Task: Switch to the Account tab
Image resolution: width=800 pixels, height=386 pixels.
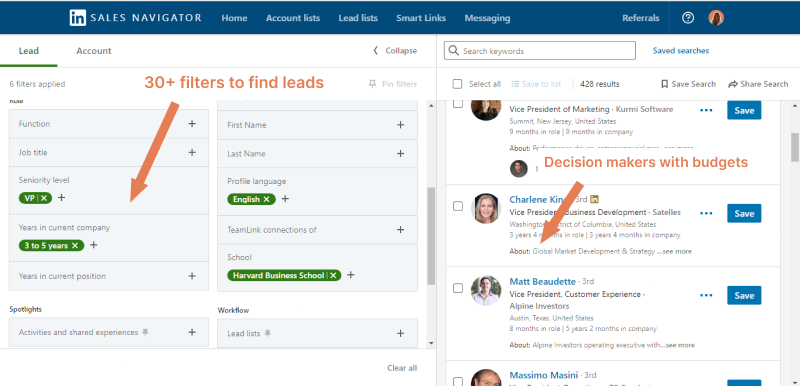Action: coord(94,50)
